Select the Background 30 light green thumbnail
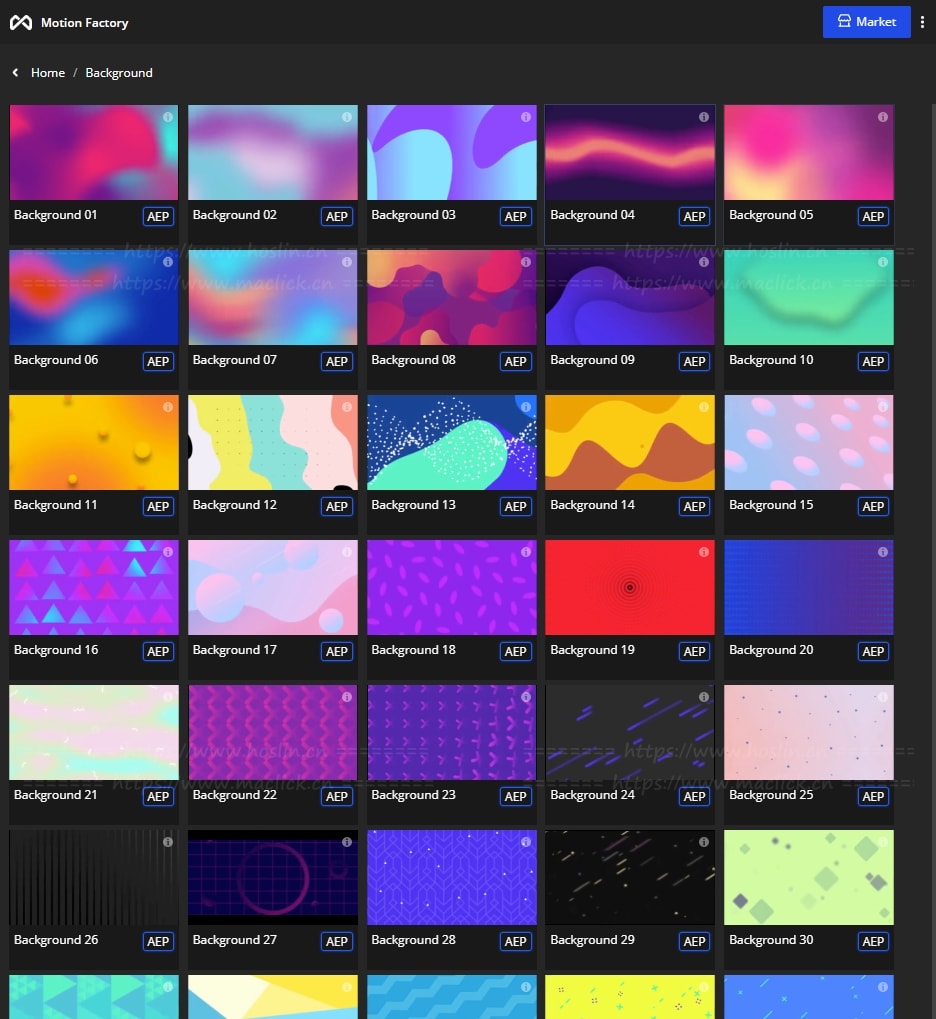The width and height of the screenshot is (936, 1019). (809, 877)
